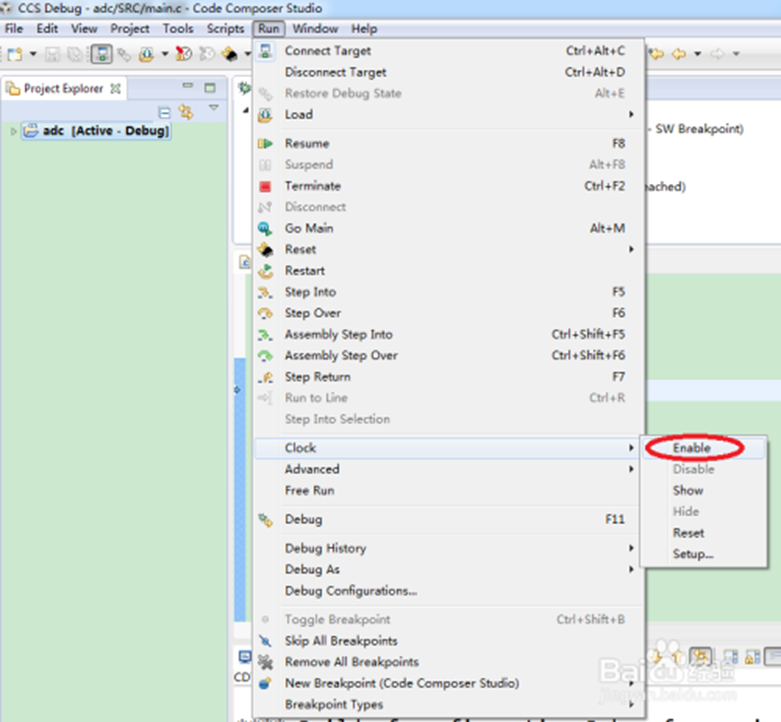Viewport: 781px width, 722px height.
Task: Click Reset in the Clock submenu
Action: coord(704,533)
